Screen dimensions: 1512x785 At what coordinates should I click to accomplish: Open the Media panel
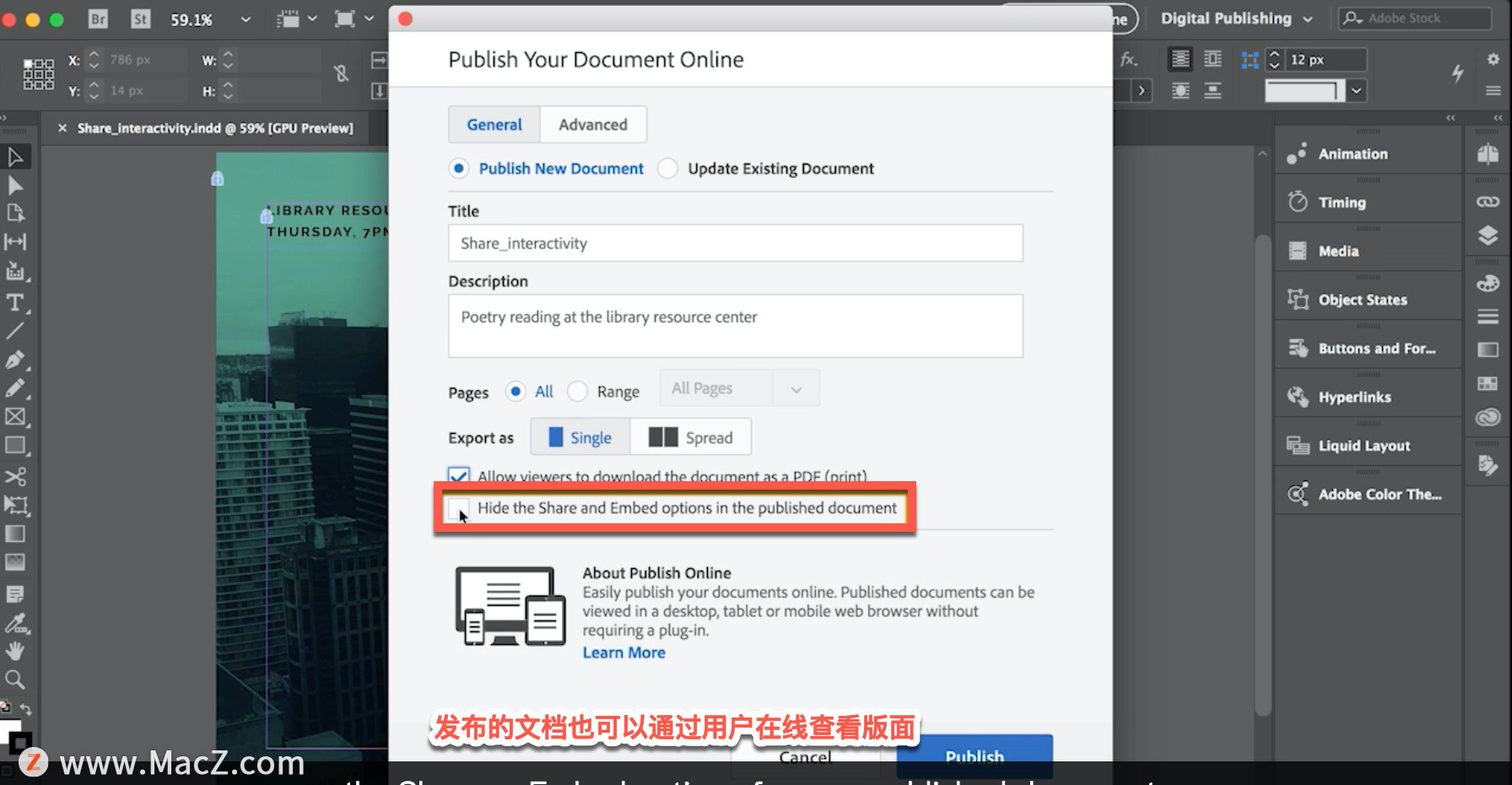coord(1368,251)
